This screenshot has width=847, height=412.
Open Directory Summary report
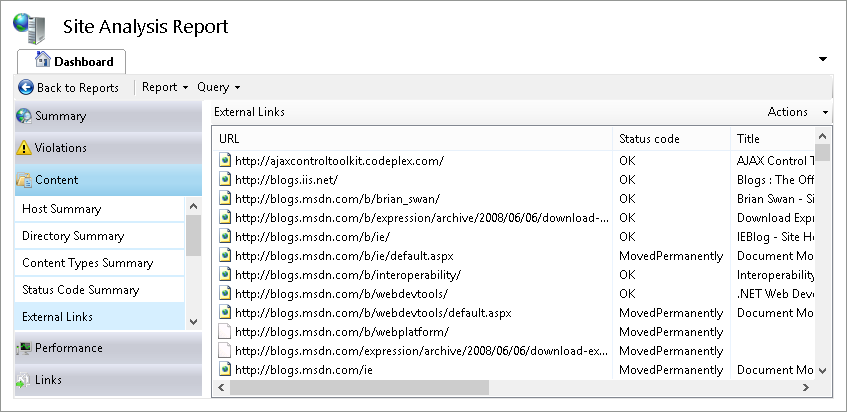click(x=73, y=237)
